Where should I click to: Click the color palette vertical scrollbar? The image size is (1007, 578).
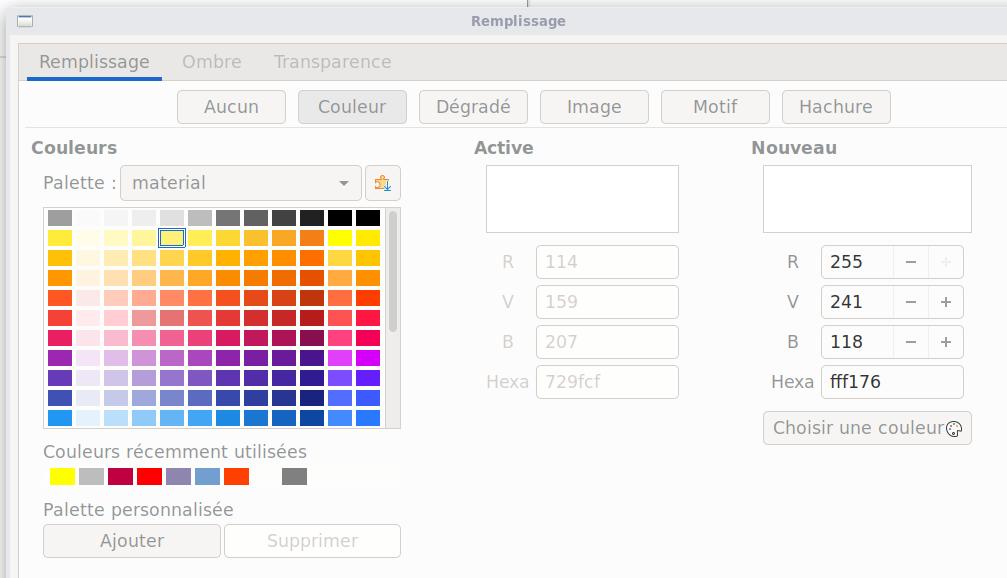[x=393, y=270]
